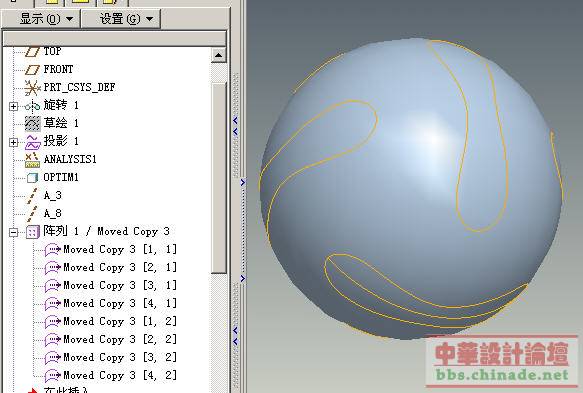Select the A_3 axis icon
This screenshot has height=393, width=583.
click(32, 196)
